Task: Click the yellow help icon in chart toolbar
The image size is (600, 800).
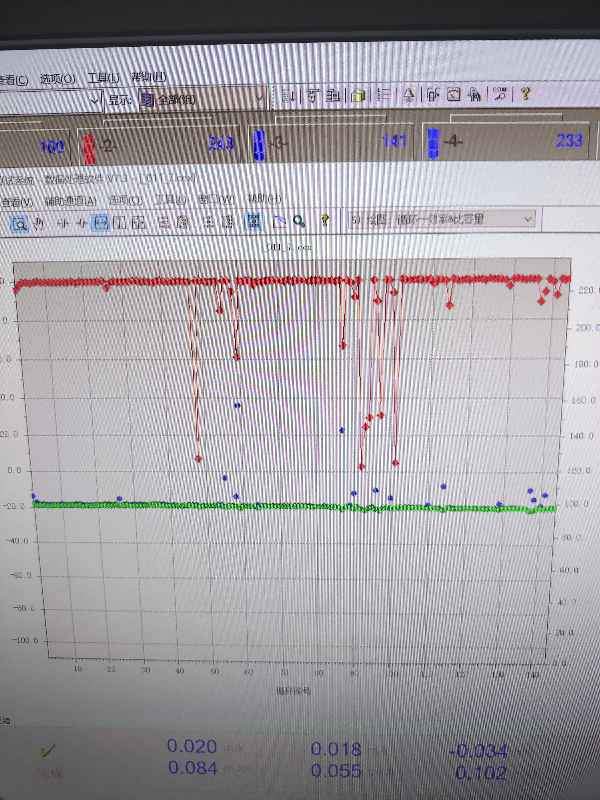Action: point(325,220)
